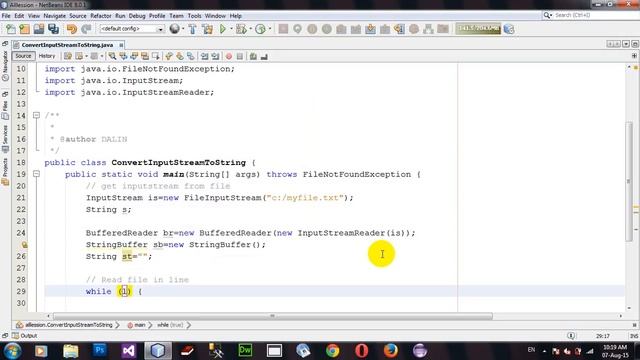
Task: Switch to the Source editor view
Action: [x=23, y=56]
